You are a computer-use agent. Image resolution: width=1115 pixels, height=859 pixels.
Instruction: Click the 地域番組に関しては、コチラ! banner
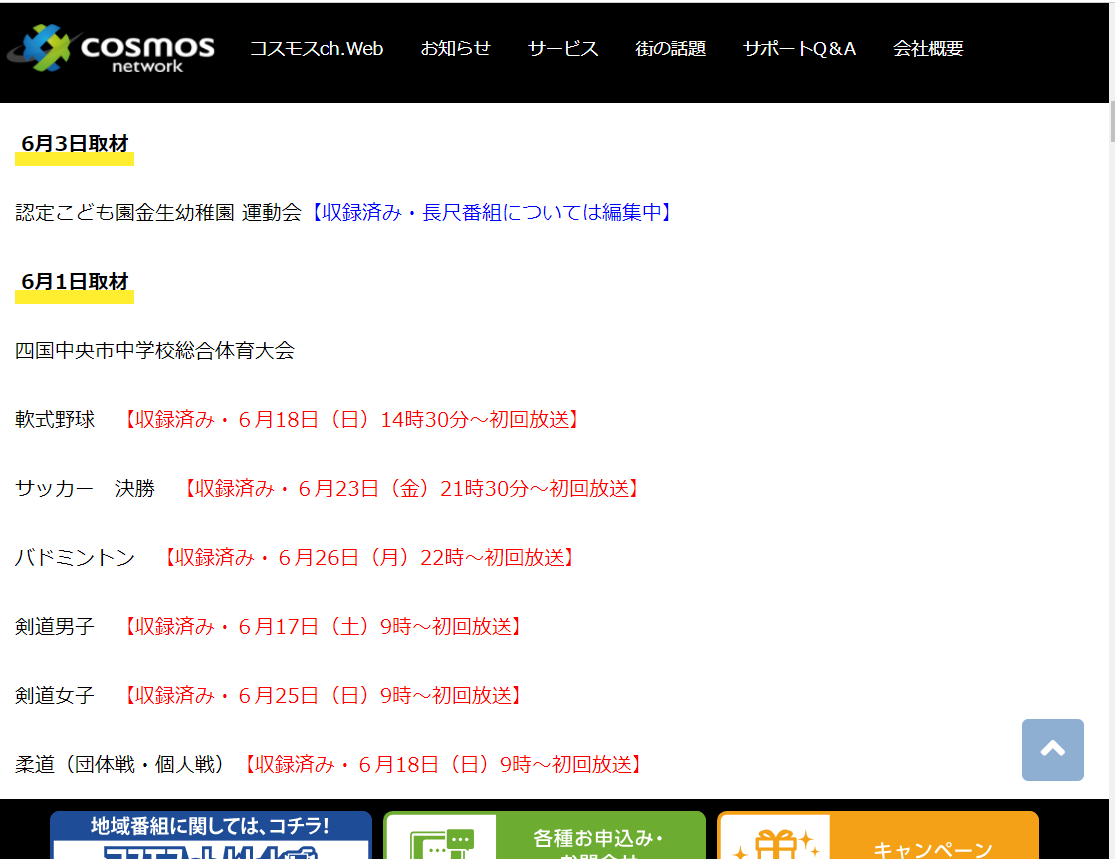pos(210,836)
